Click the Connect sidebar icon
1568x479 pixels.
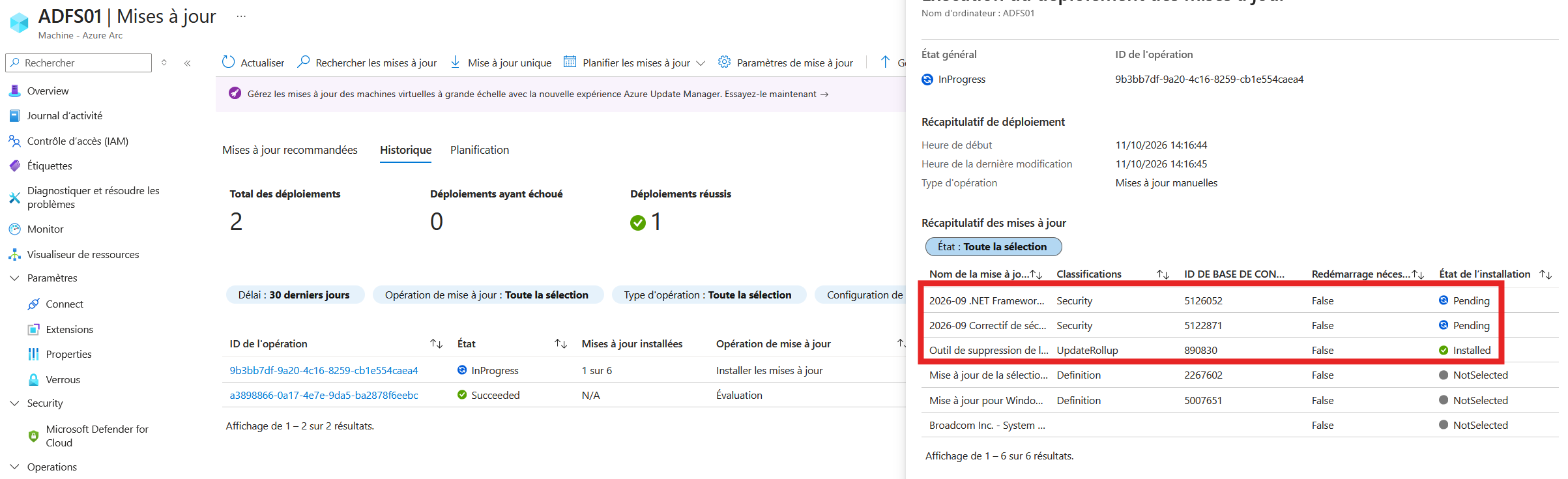(33, 304)
